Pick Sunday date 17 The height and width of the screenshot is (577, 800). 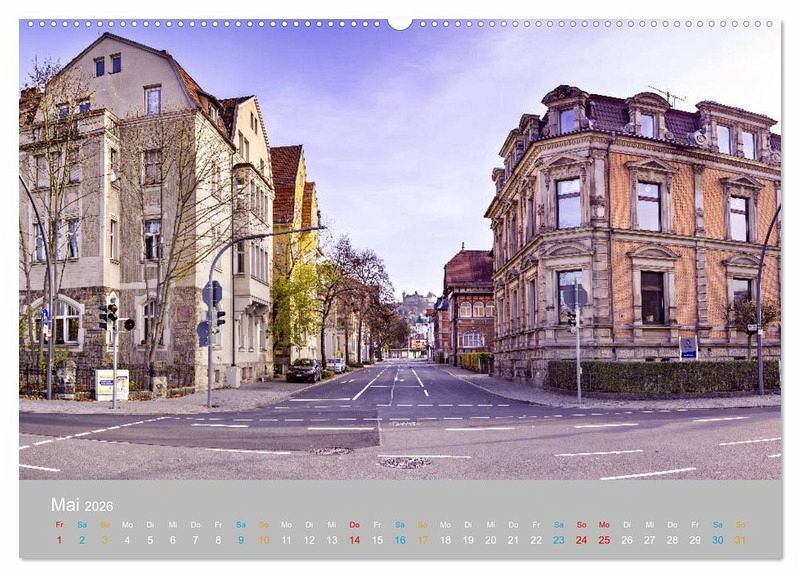pyautogui.click(x=423, y=540)
